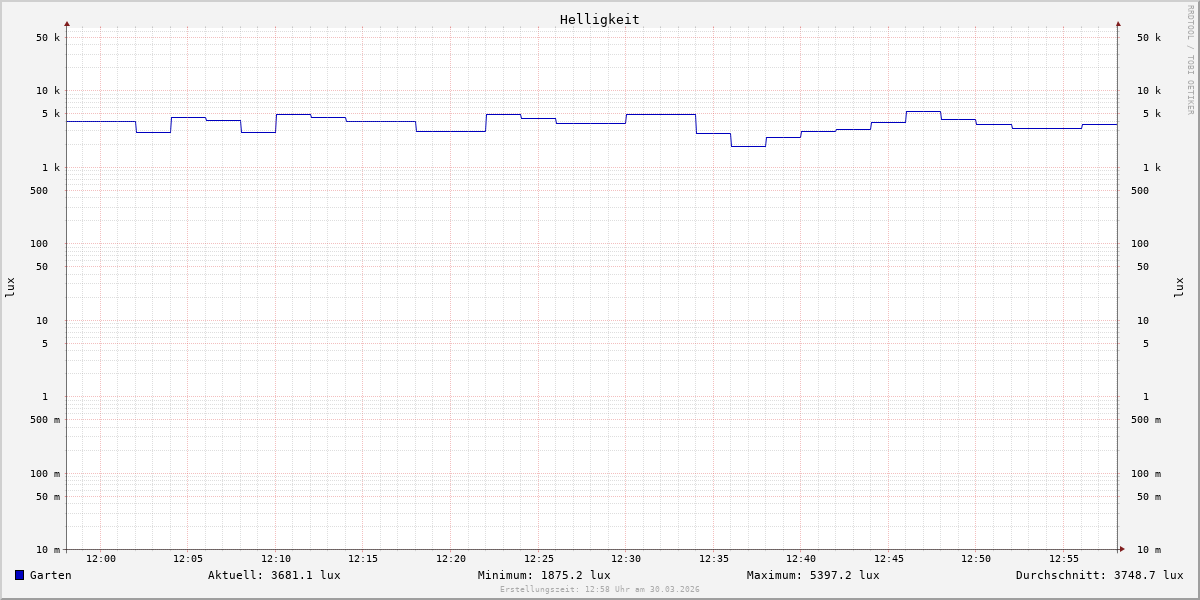Select the Garten legend label

coord(50,575)
